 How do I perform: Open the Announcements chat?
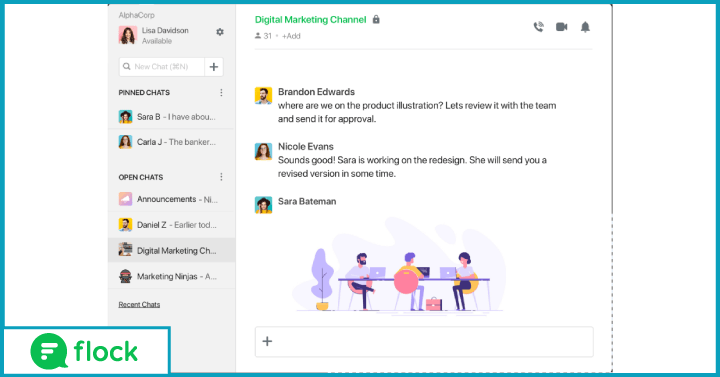[171, 199]
